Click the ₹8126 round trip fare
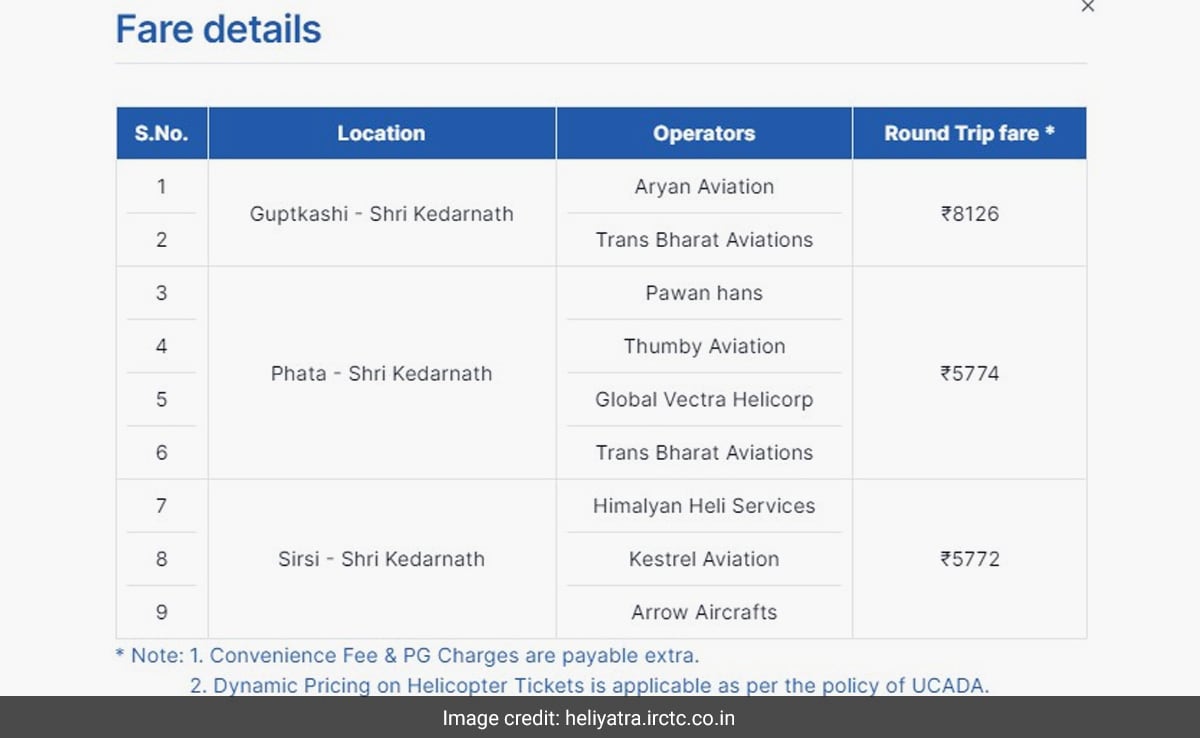The height and width of the screenshot is (738, 1200). 969,213
